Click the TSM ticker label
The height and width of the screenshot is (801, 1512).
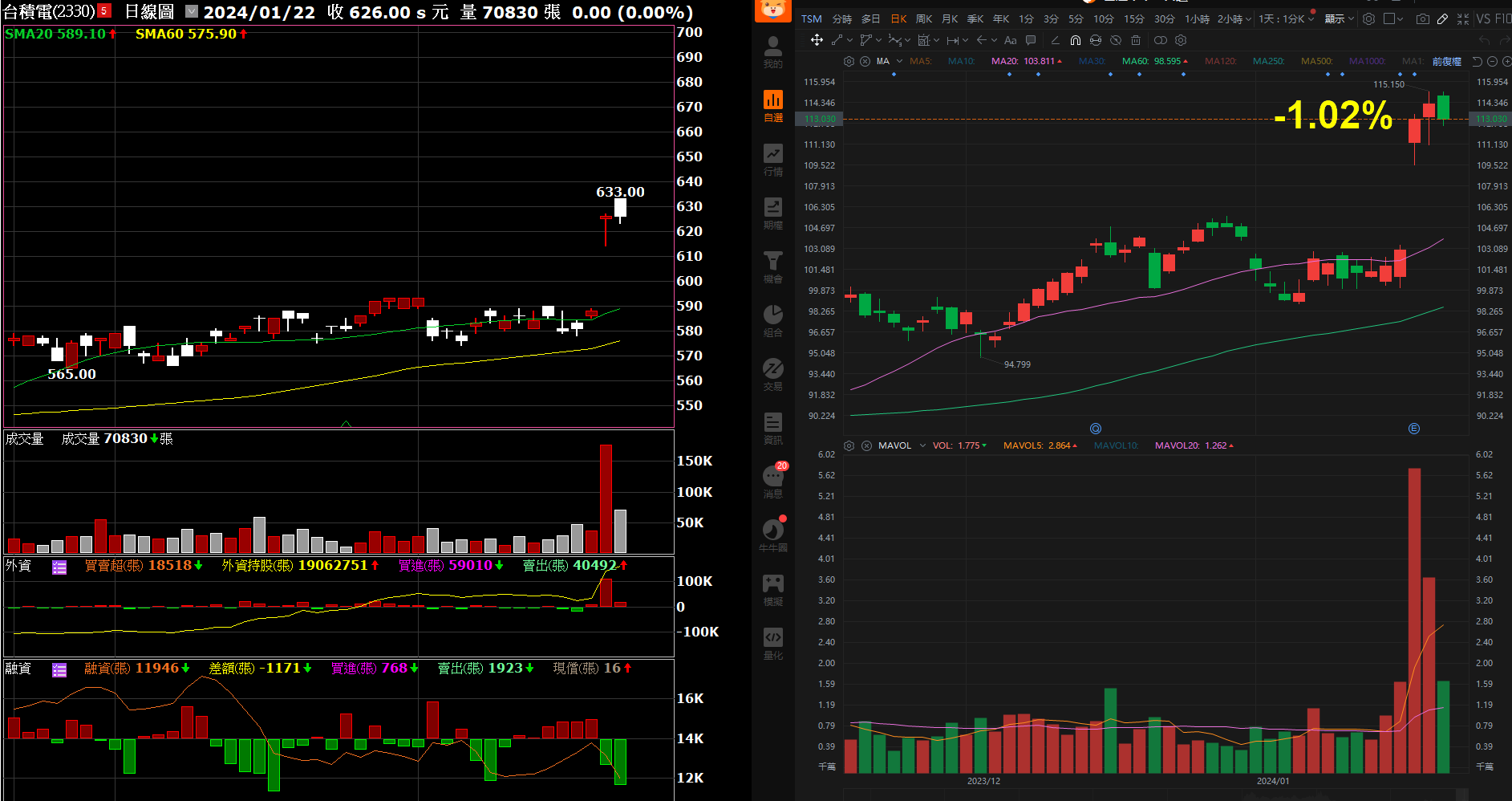point(812,18)
